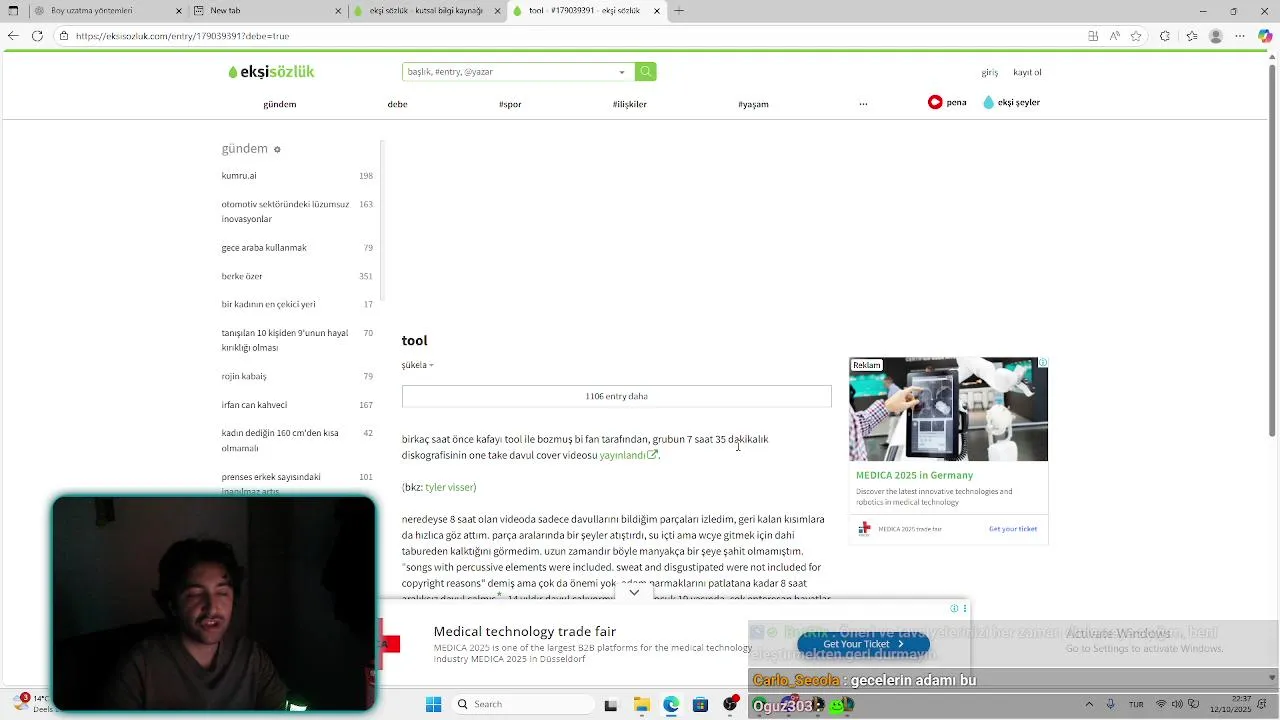Open File Explorer from the taskbar
The height and width of the screenshot is (720, 1280).
642,705
